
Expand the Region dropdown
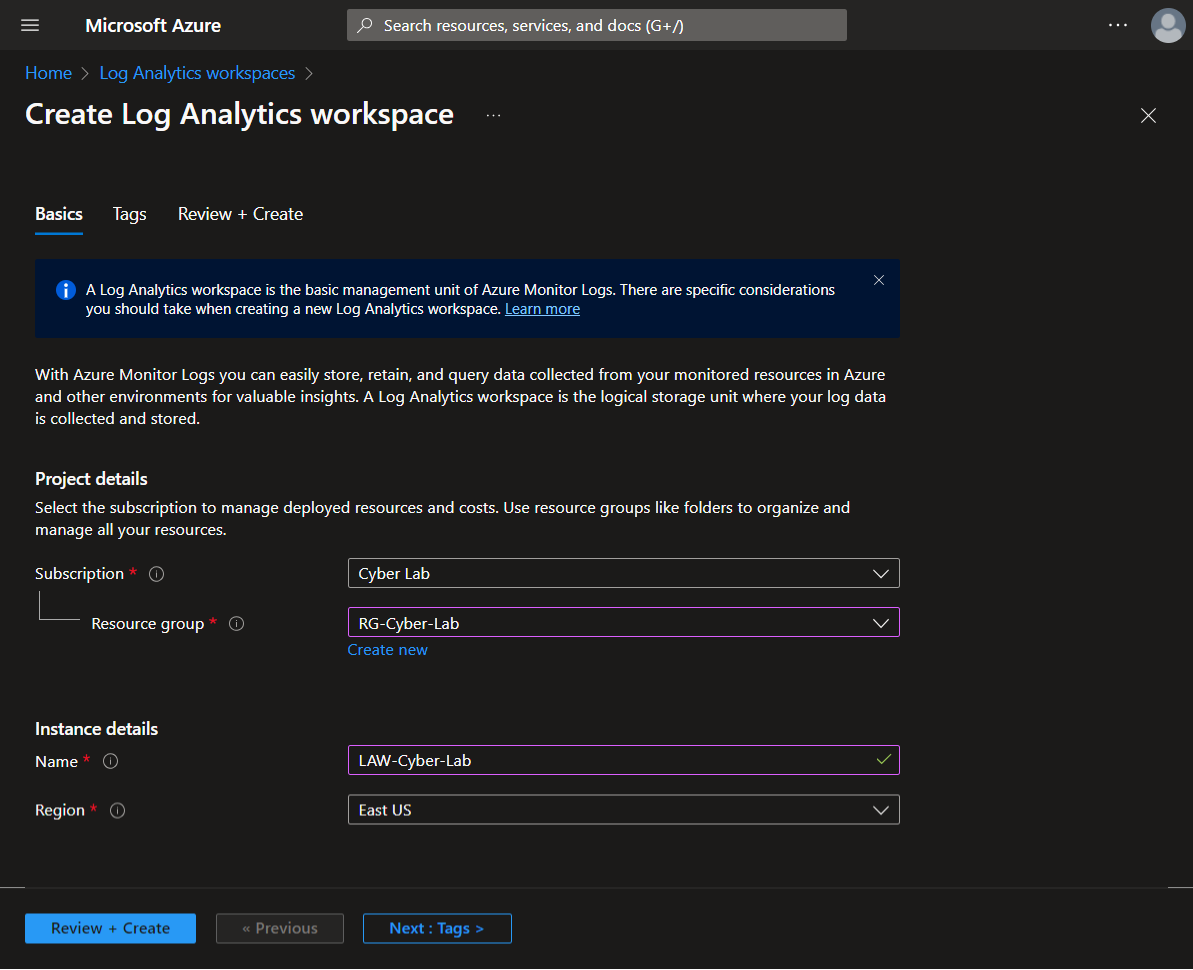click(x=623, y=810)
